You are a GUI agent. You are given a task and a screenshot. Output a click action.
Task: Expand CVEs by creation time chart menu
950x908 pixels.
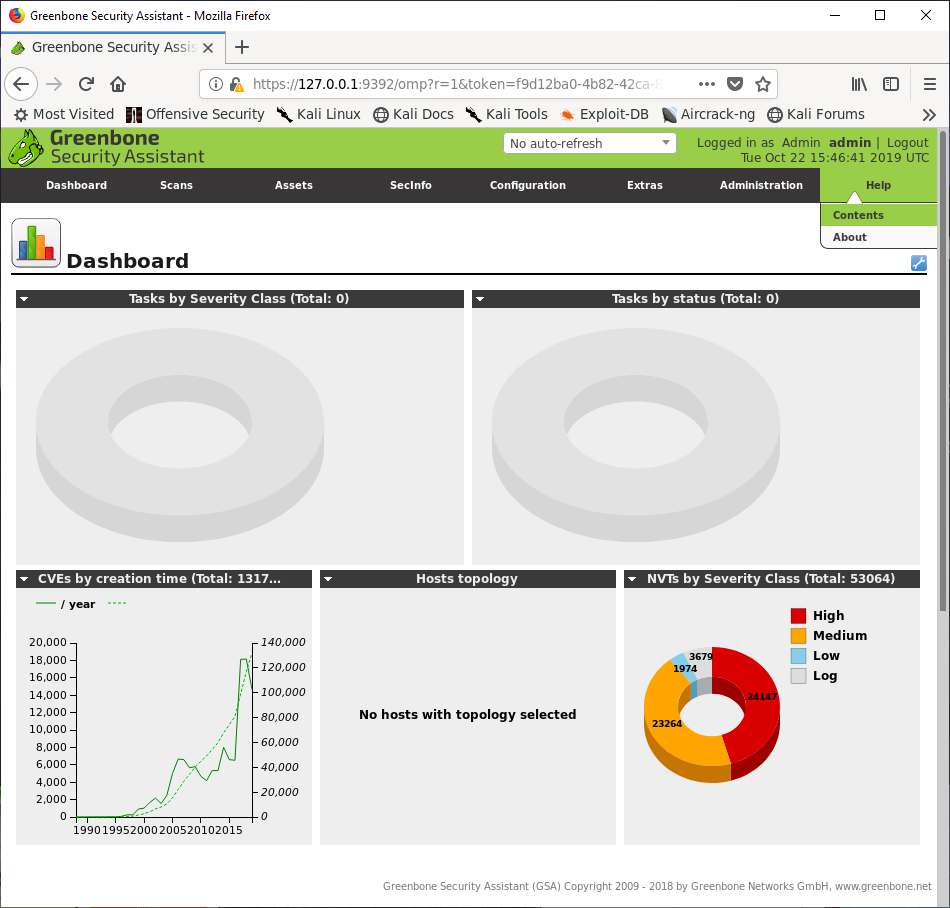24,579
